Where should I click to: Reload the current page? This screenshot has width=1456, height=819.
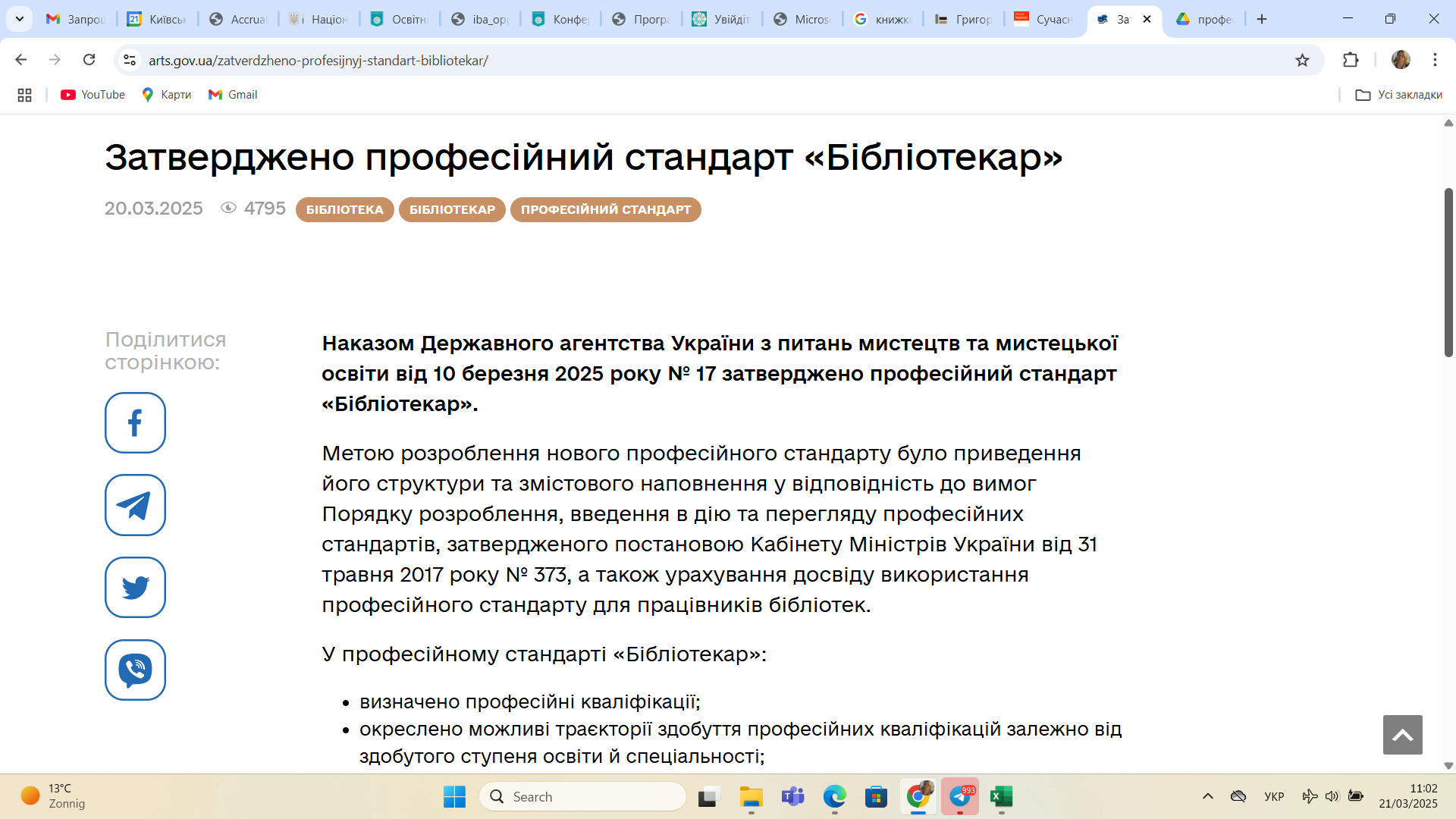tap(89, 60)
